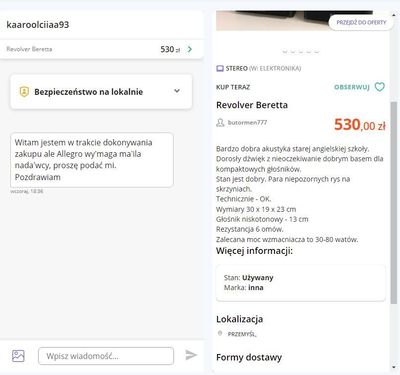Click the location pin by PRZEMYŚL
The height and width of the screenshot is (375, 400).
(x=220, y=333)
